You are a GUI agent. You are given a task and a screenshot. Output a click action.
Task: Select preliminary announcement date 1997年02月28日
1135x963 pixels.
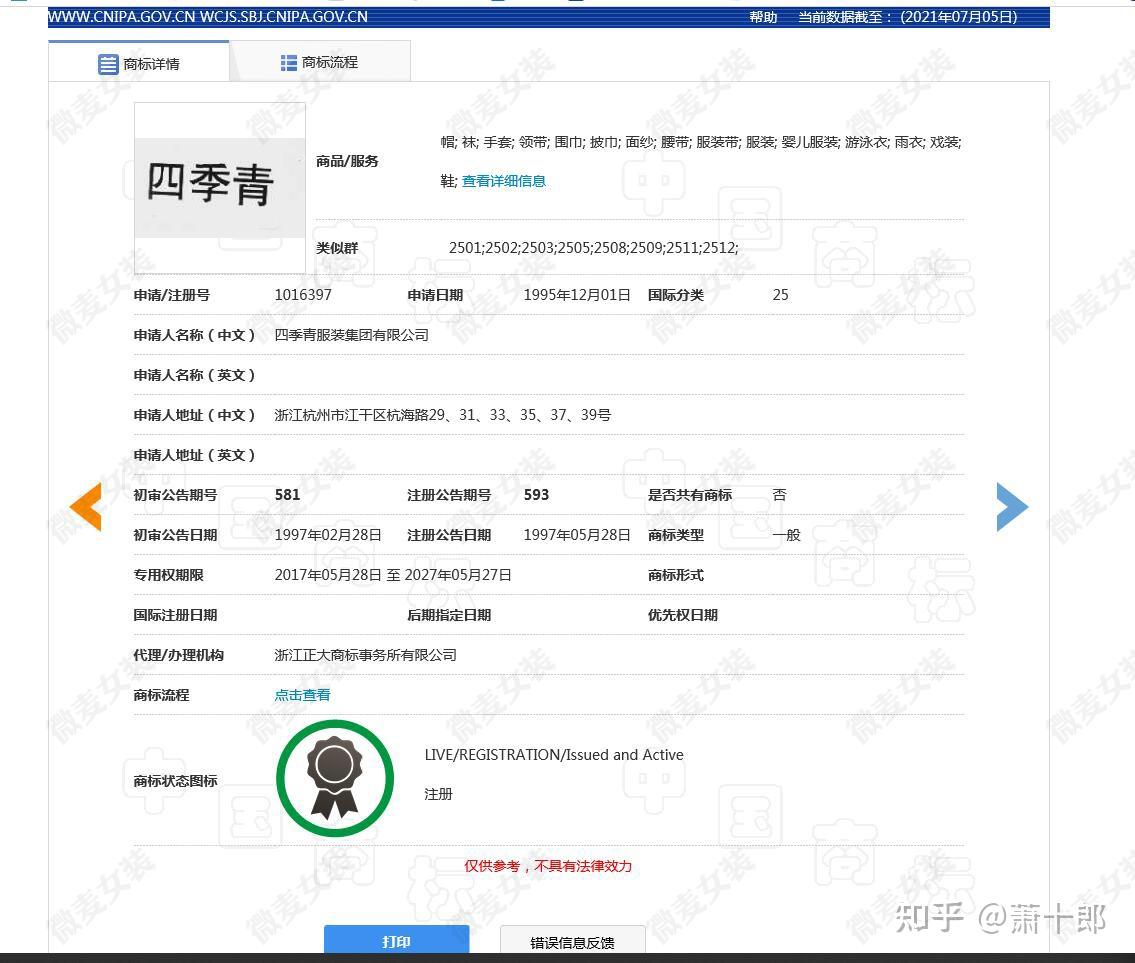(328, 535)
